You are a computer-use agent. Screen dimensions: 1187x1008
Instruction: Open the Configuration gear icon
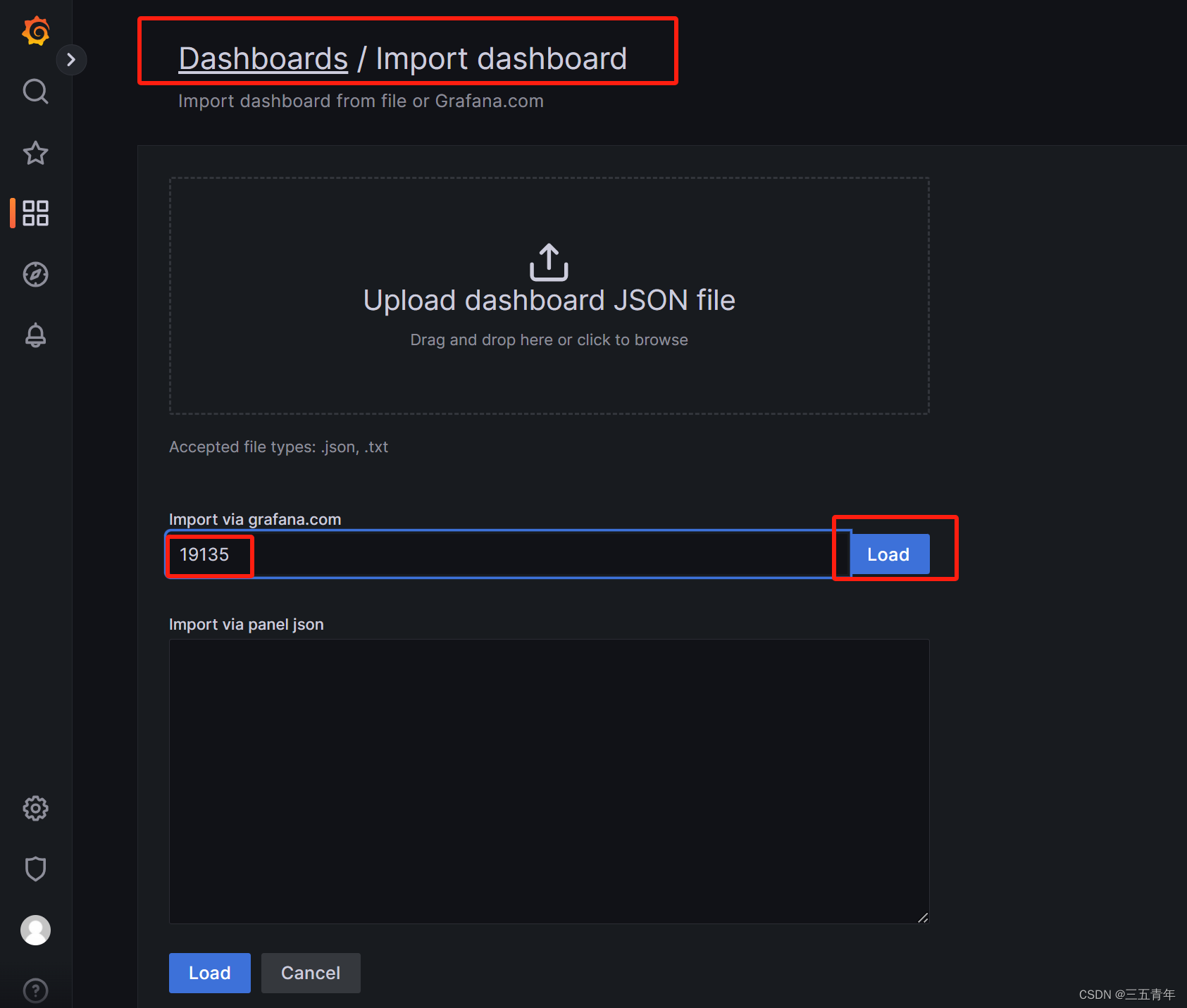pyautogui.click(x=36, y=809)
